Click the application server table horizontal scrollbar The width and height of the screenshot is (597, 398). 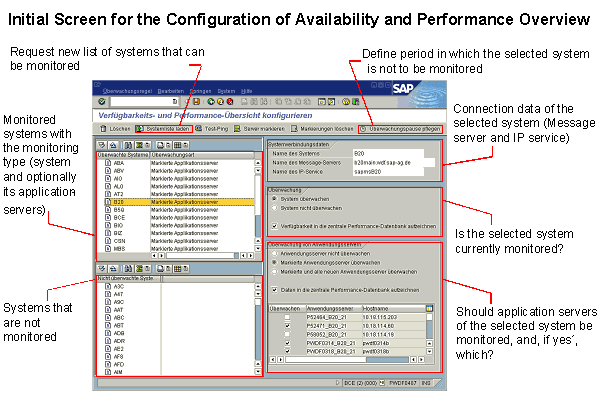tap(347, 360)
